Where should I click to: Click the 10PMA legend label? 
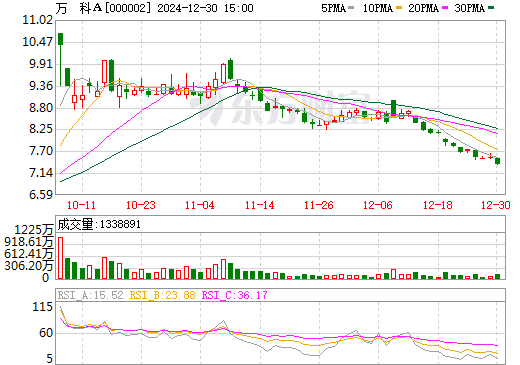pos(377,8)
